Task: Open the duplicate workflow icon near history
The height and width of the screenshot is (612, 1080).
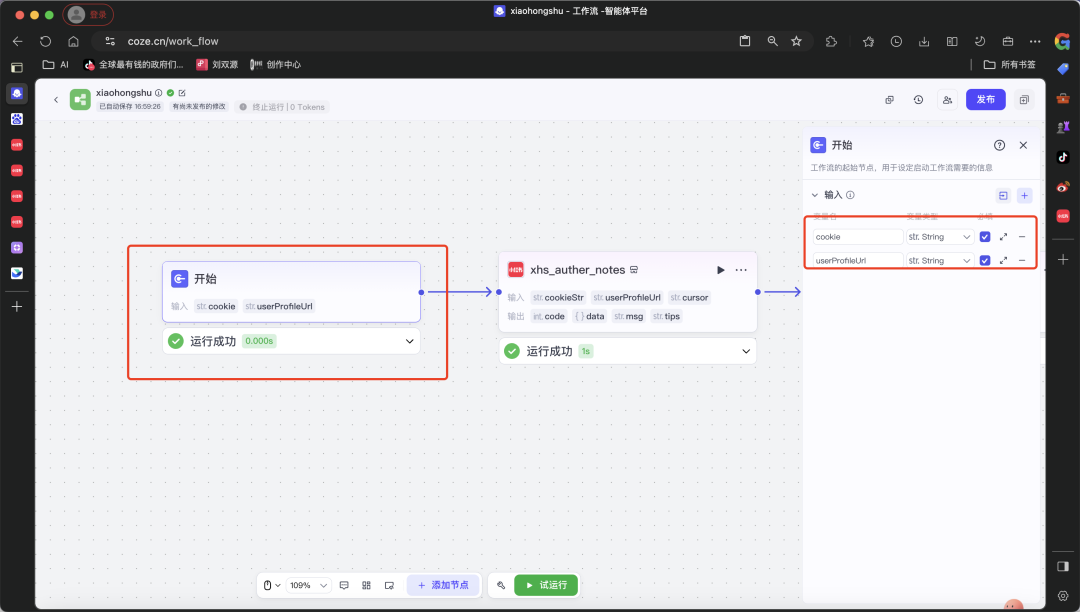Action: (x=889, y=100)
